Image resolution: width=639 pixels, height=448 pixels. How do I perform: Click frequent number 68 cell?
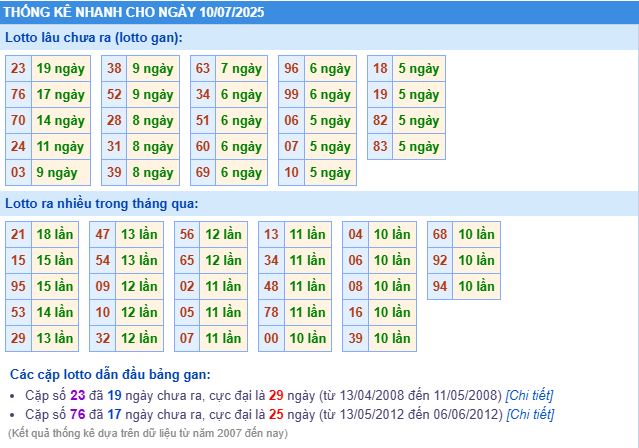click(440, 234)
